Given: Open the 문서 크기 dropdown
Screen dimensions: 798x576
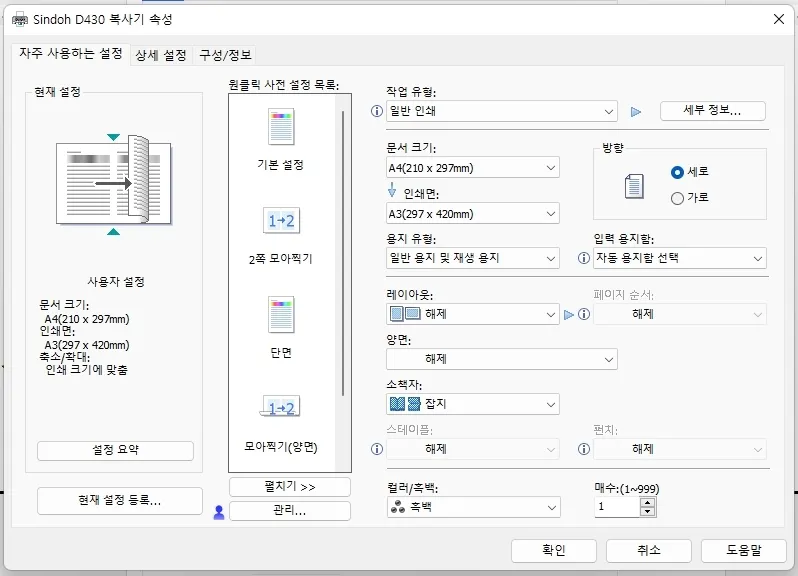Looking at the screenshot, I should coord(473,167).
